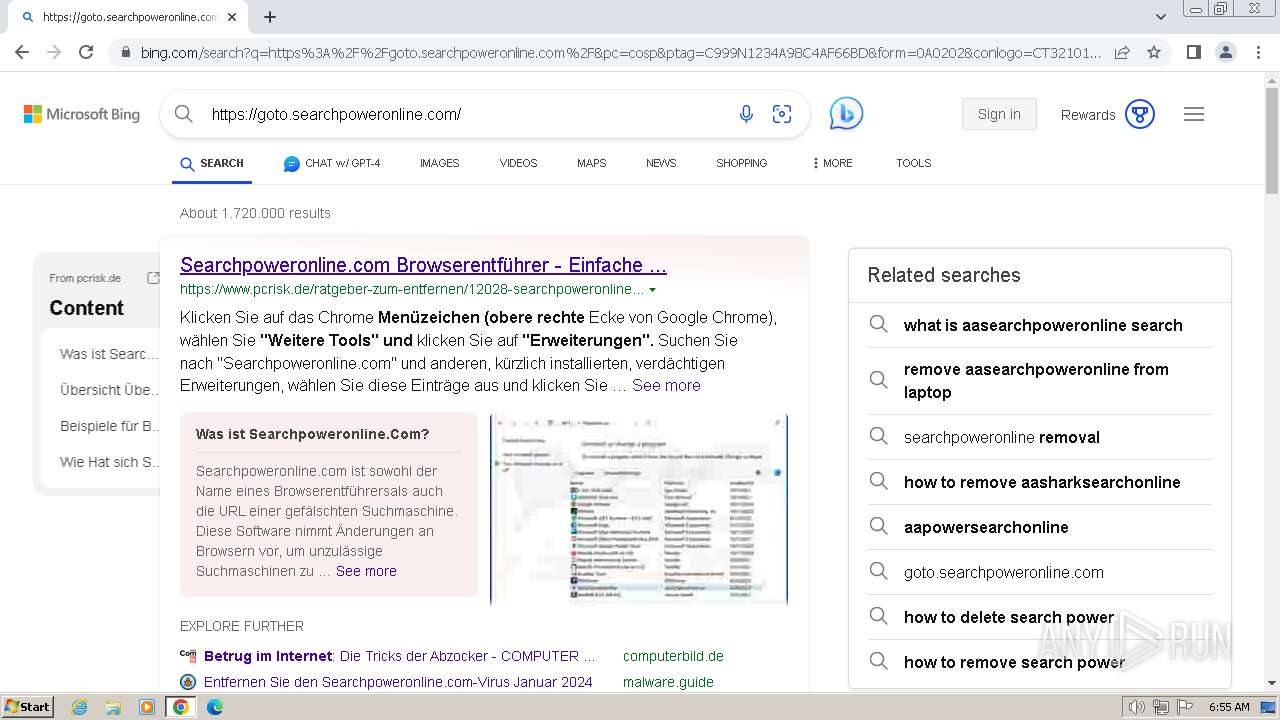Switch to MAPS tab
Screen dimensions: 1280x720
point(591,163)
